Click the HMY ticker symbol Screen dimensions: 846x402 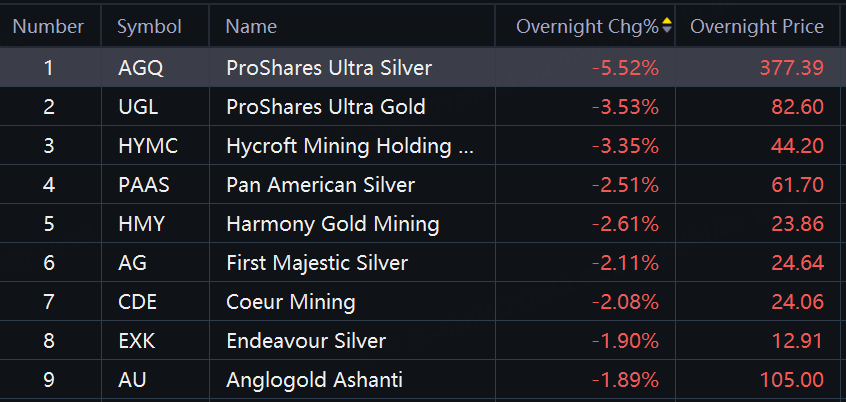pos(141,224)
